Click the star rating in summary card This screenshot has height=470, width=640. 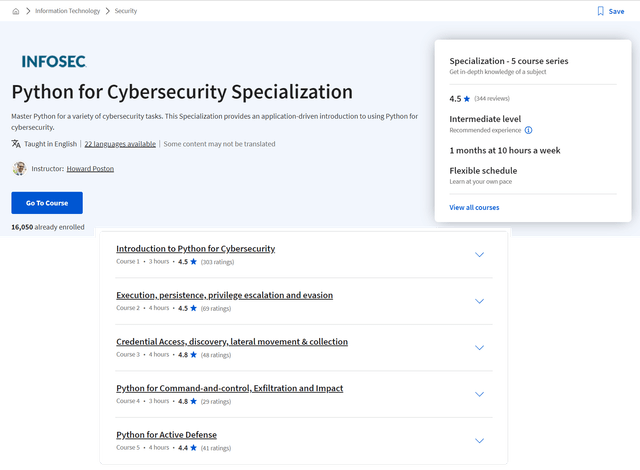coord(469,99)
